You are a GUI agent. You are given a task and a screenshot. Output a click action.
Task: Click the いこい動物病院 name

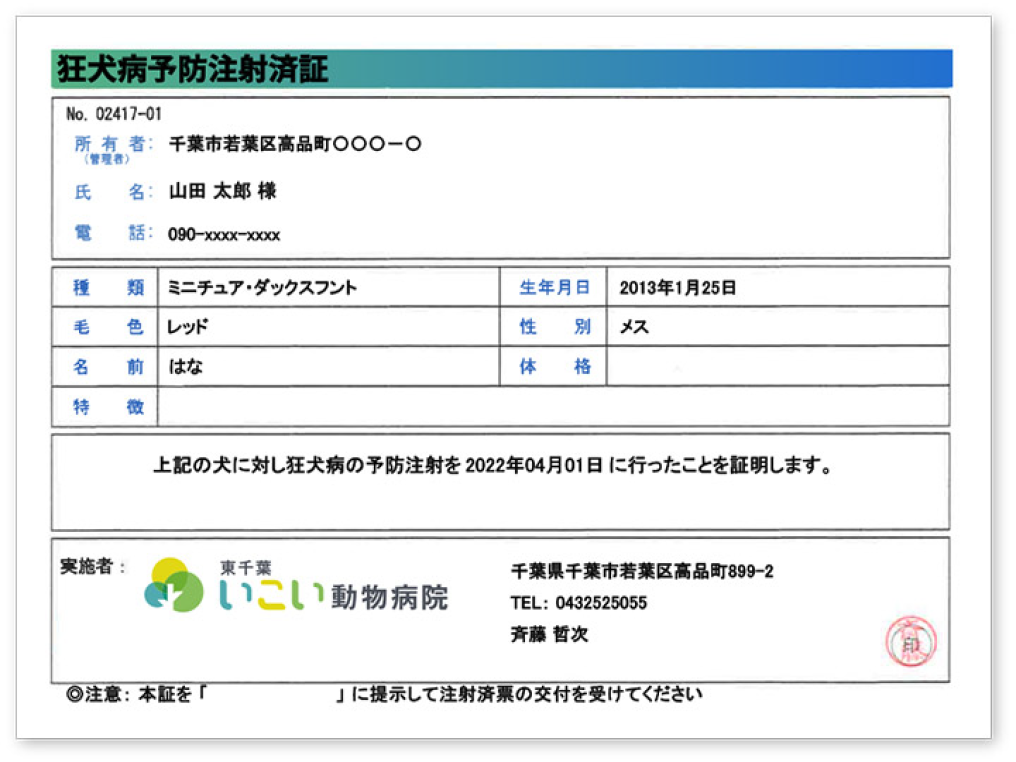click(x=334, y=596)
